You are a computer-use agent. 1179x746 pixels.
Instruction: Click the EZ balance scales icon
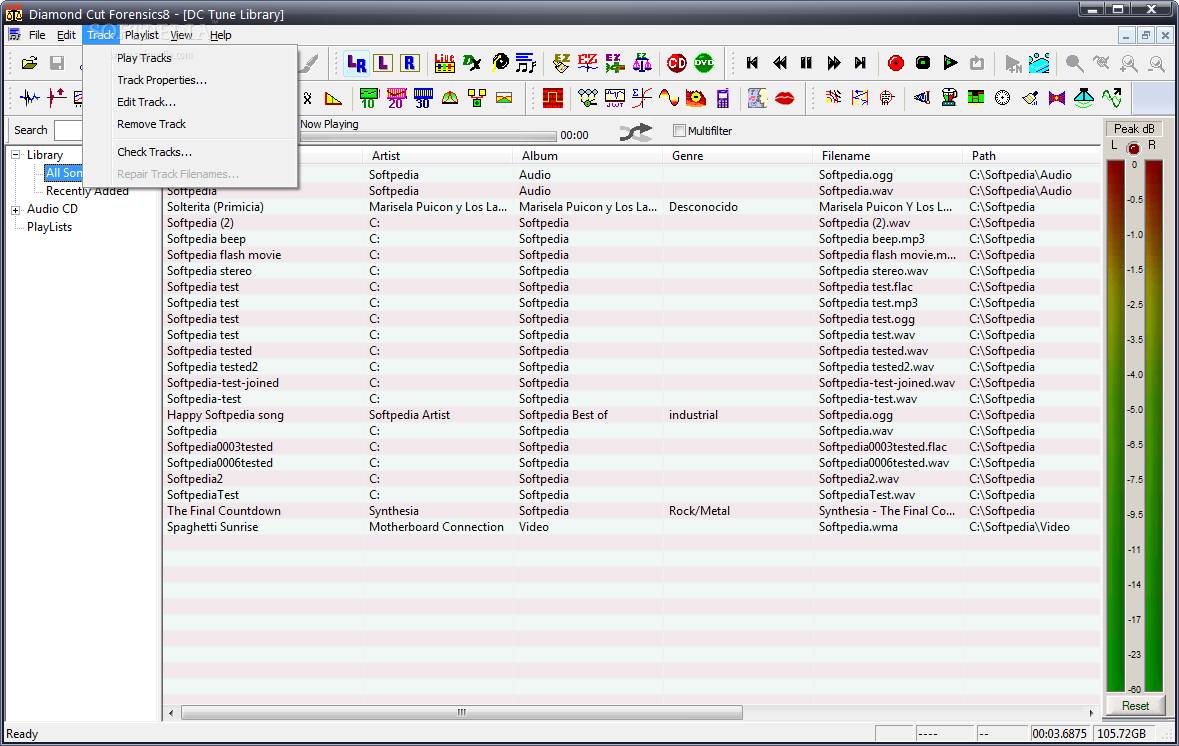point(642,63)
